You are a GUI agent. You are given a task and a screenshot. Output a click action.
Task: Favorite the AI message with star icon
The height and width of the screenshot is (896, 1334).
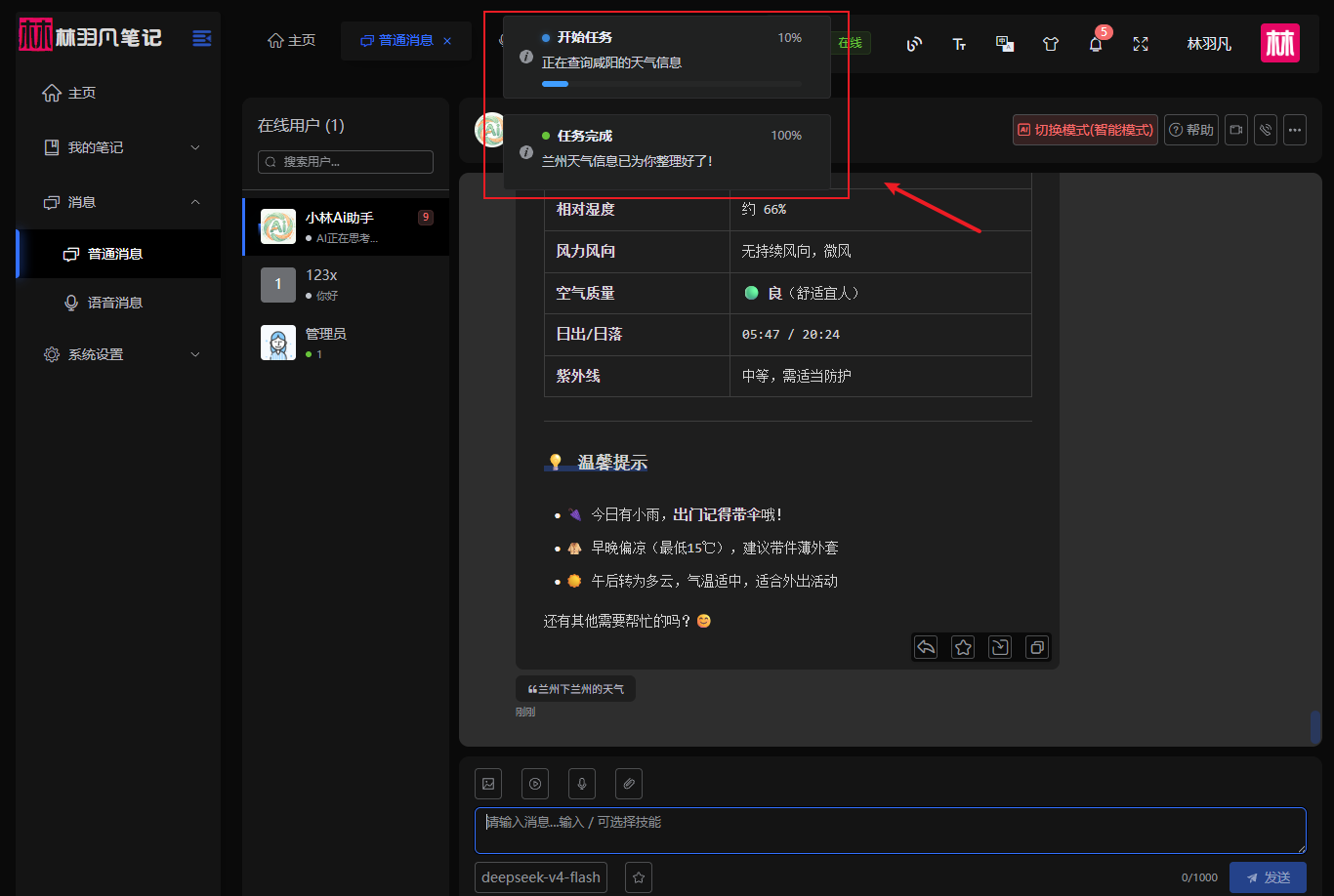point(963,646)
